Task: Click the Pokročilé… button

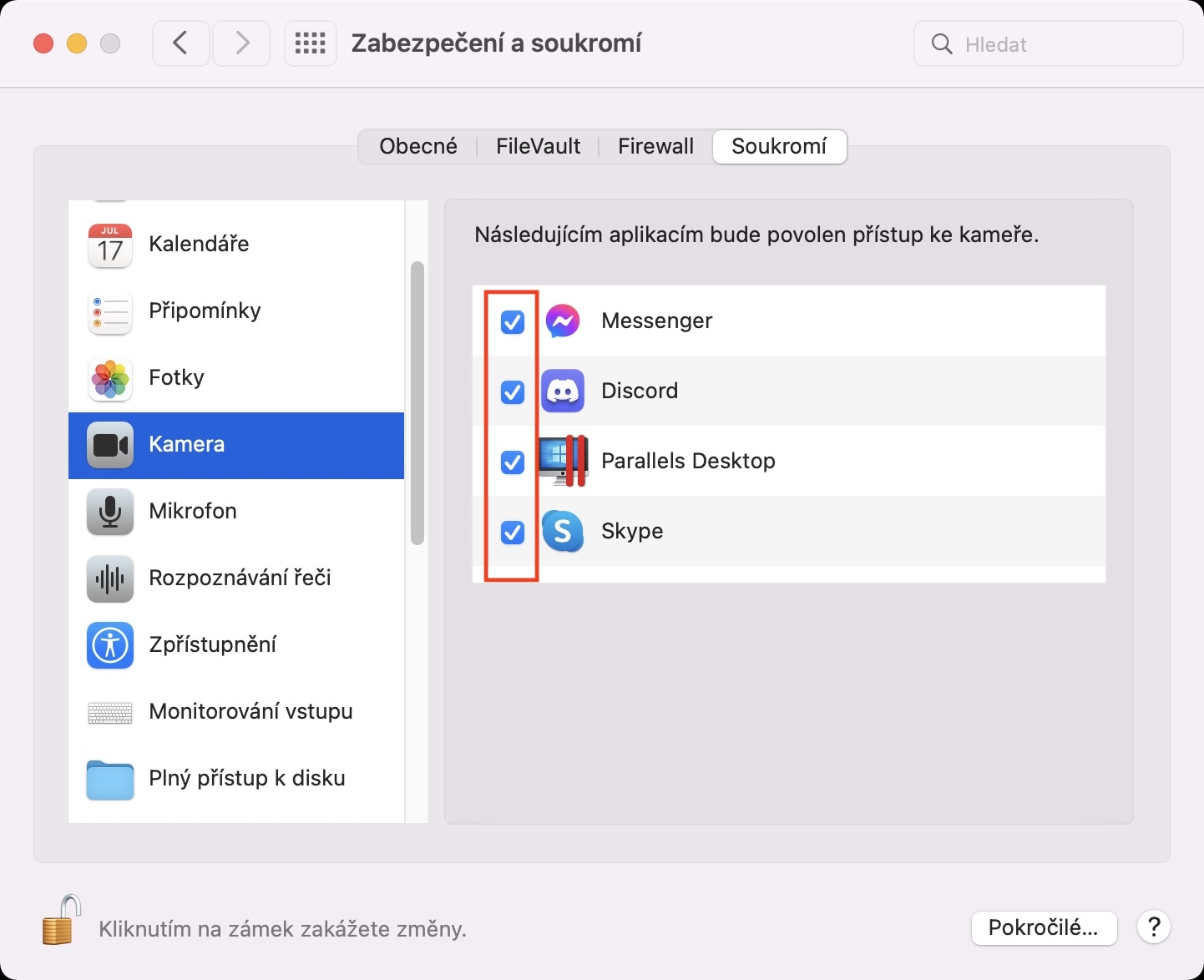Action: pos(1043,927)
